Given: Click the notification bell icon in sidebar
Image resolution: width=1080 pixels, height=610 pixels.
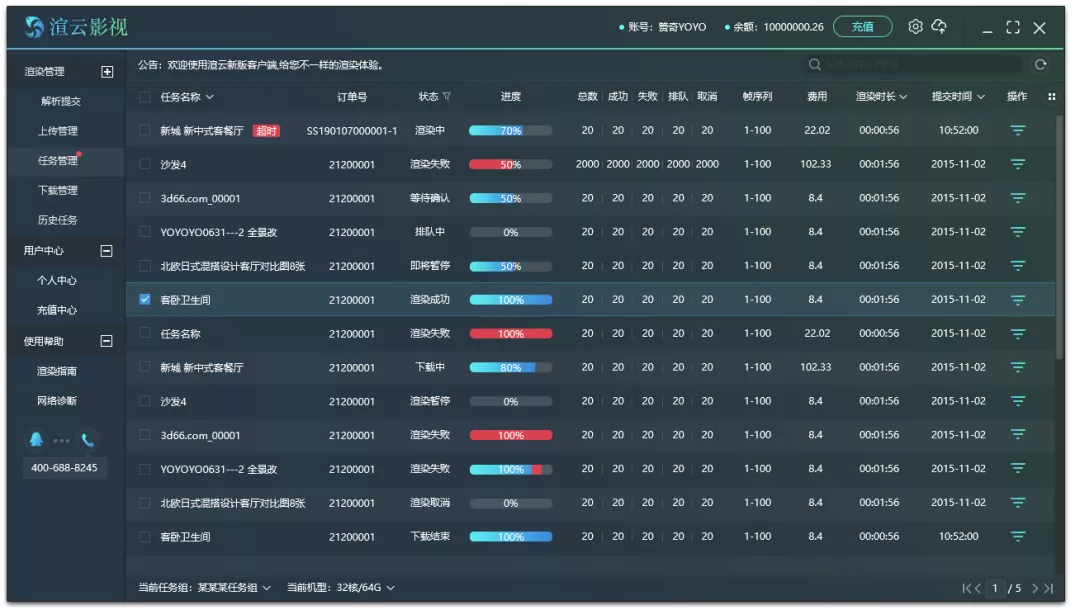Looking at the screenshot, I should [37, 440].
